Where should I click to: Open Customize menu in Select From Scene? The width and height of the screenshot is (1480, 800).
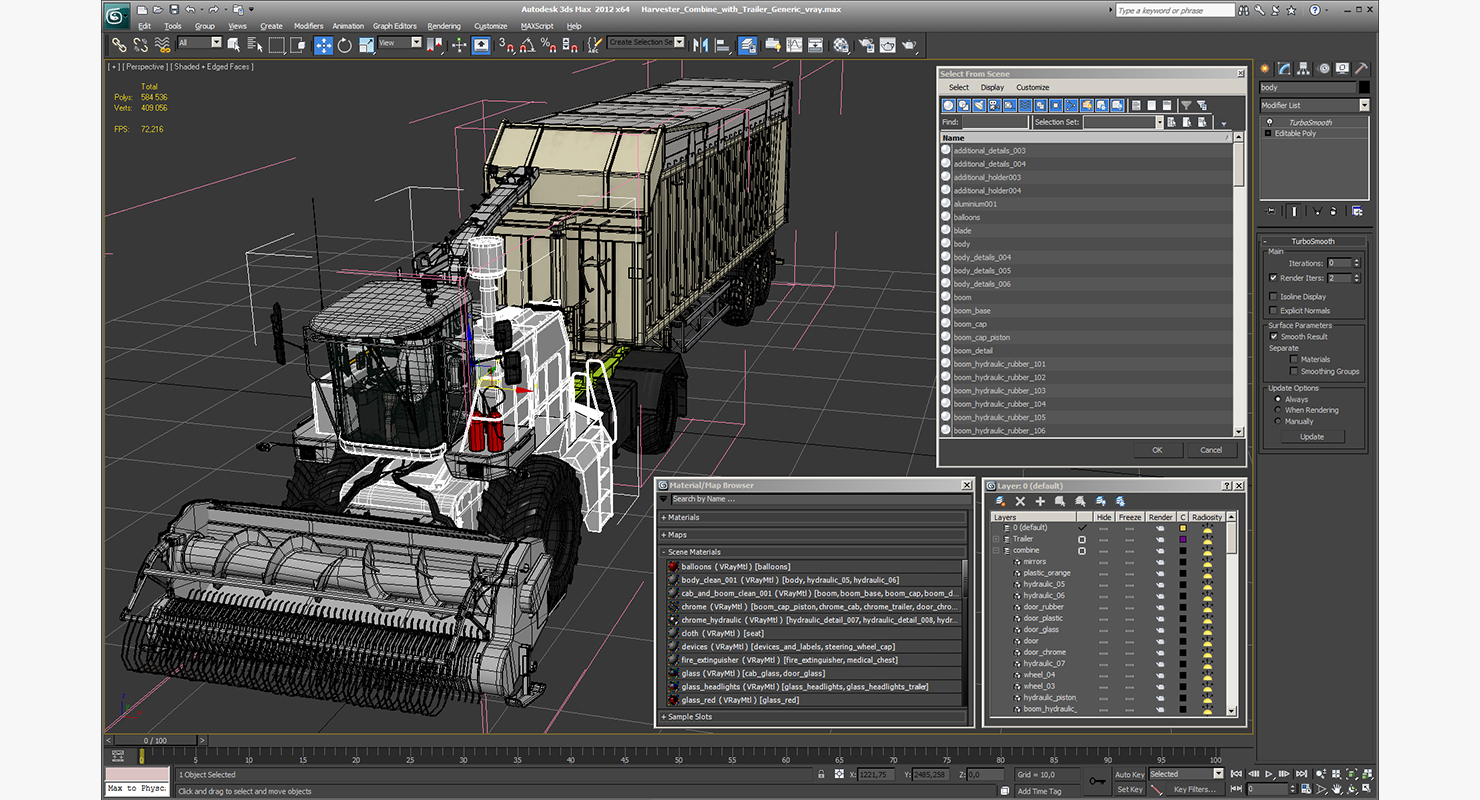pyautogui.click(x=1033, y=87)
